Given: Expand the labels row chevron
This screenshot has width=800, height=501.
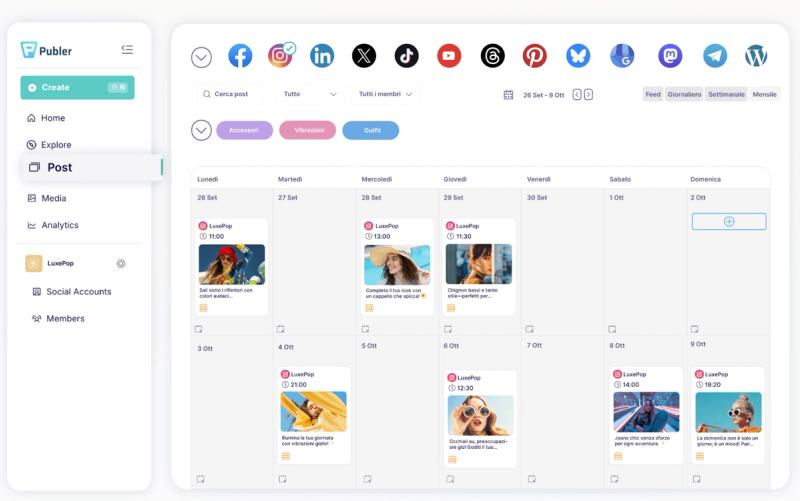Looking at the screenshot, I should click(202, 130).
